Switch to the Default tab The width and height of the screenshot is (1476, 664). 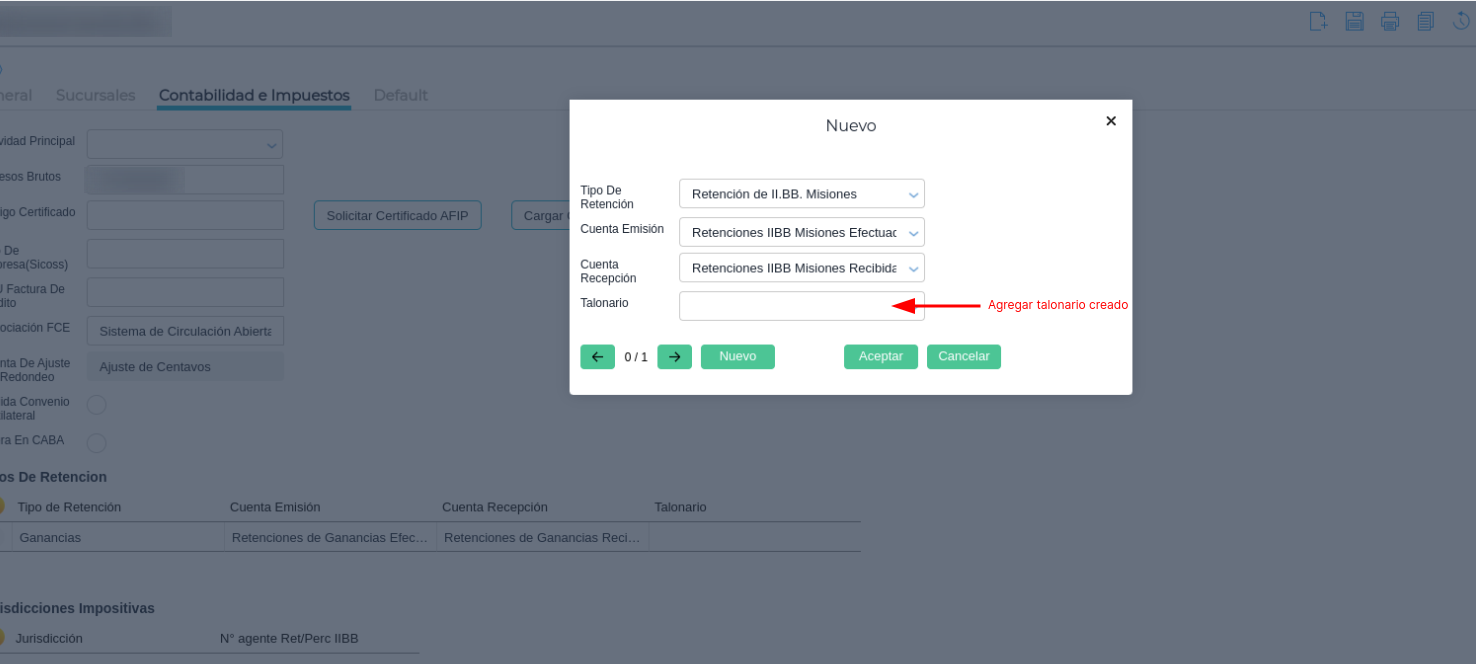click(401, 95)
